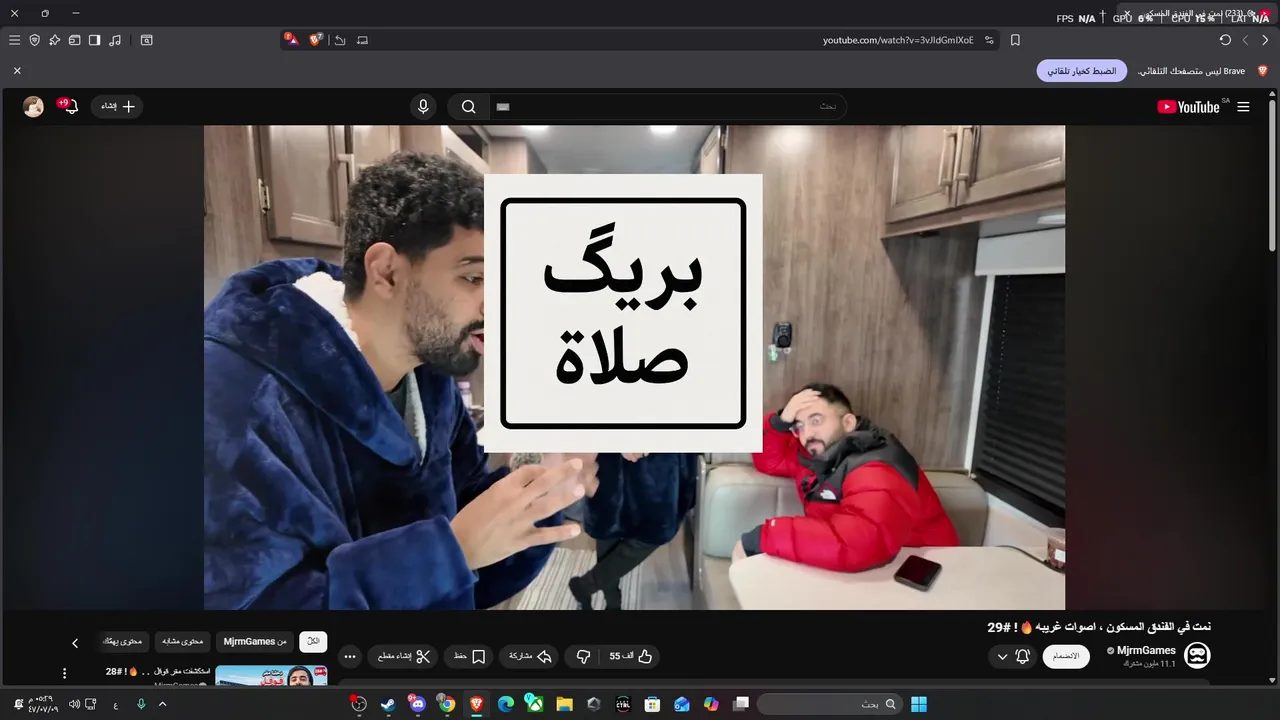The height and width of the screenshot is (720, 1280).
Task: Show hidden system tray icons
Action: (162, 704)
